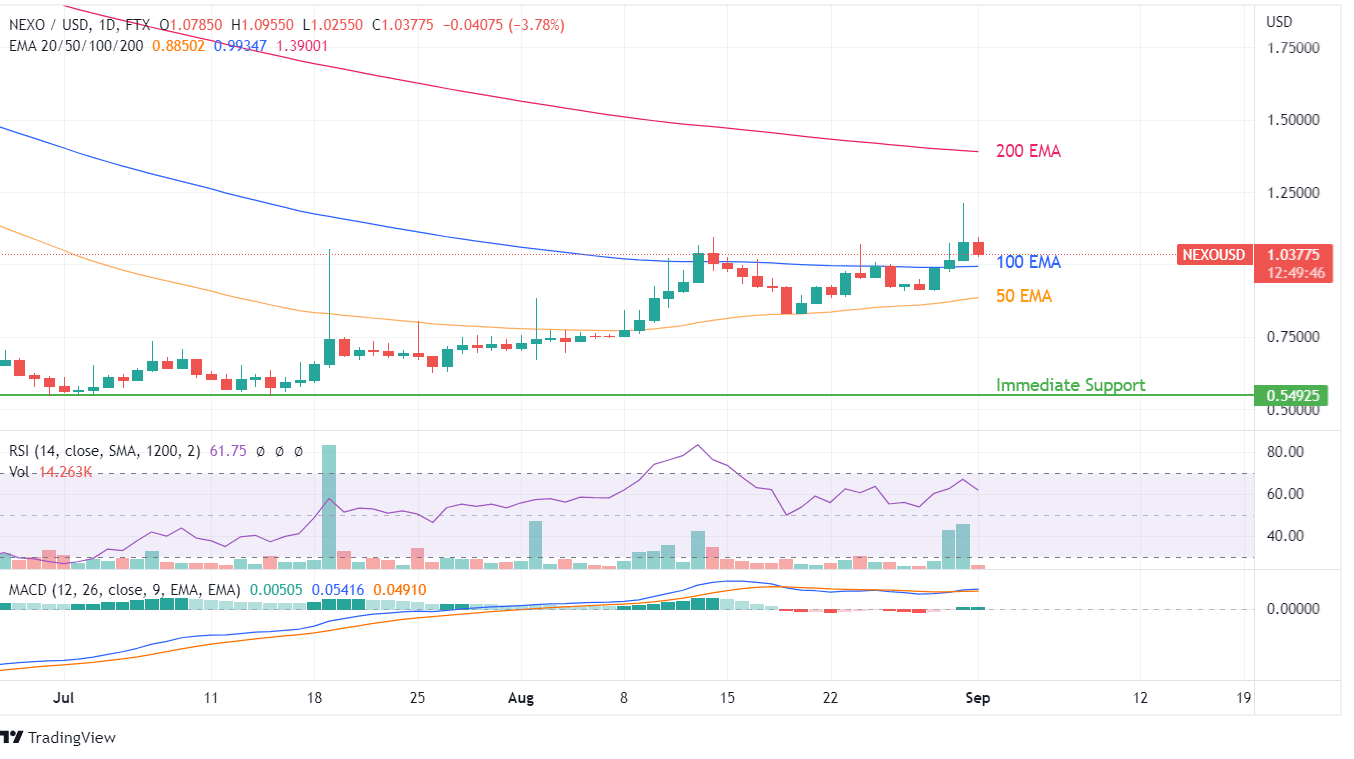Click the 1.50000 price axis value
Viewport: 1354px width, 759px height.
pyautogui.click(x=1292, y=119)
